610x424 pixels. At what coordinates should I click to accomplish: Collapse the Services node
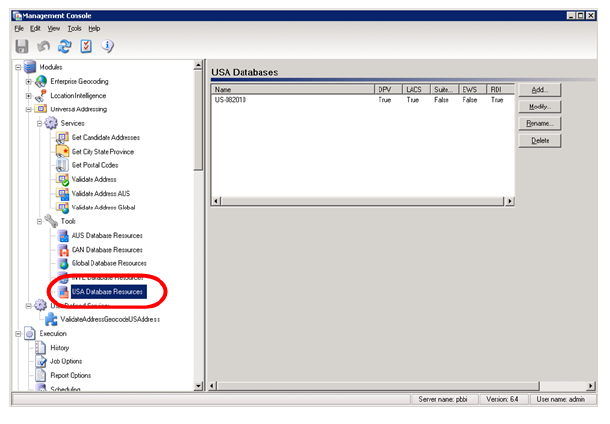pos(39,124)
